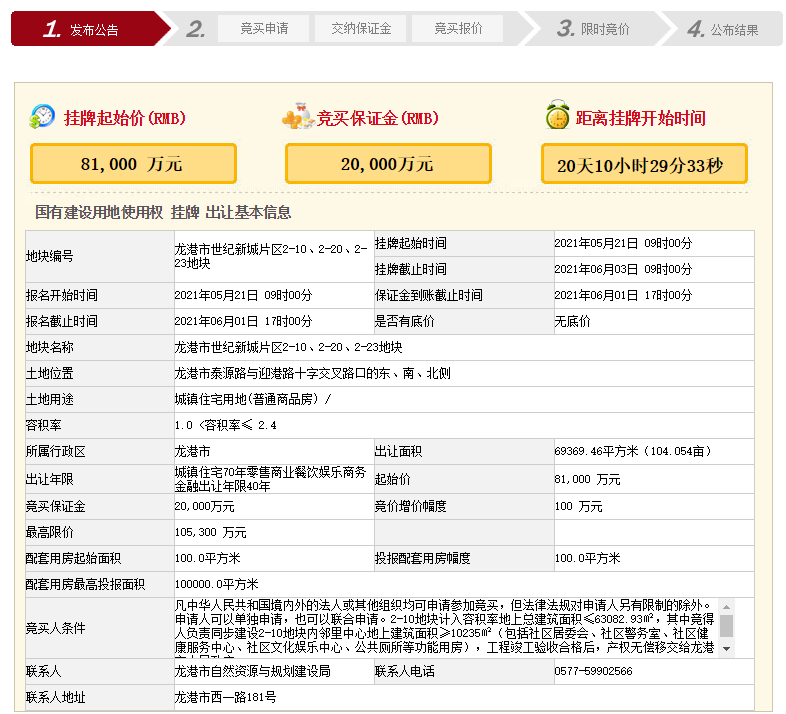Viewport: 786px width, 714px height.
Task: Click the scrollbar thumb in 竞买人条件
Action: coord(726,625)
